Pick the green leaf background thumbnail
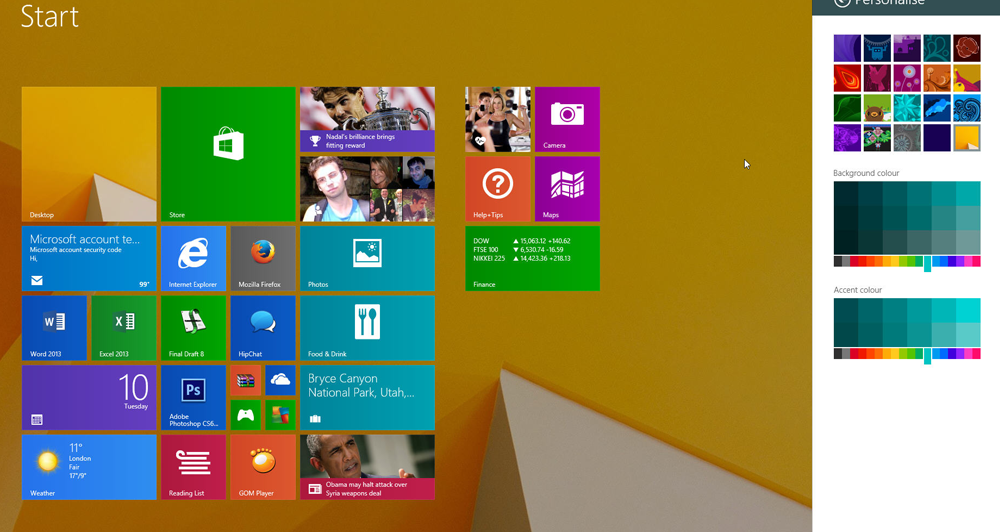The height and width of the screenshot is (532, 1000). (847, 108)
